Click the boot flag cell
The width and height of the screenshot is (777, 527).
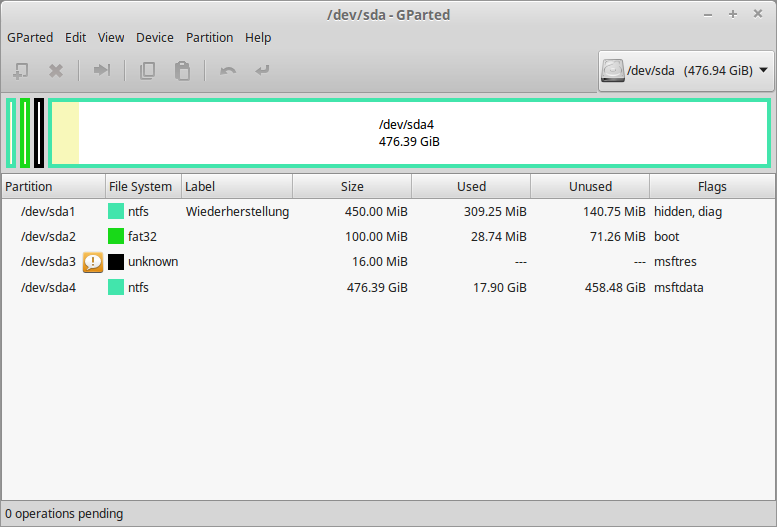click(666, 236)
